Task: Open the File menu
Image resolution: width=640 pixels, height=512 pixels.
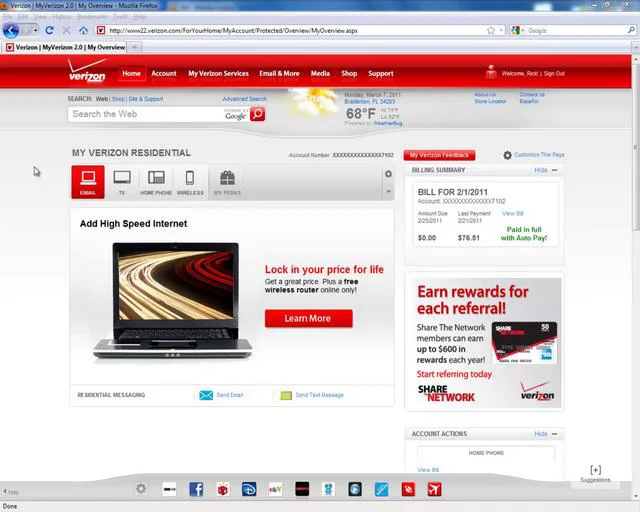Action: click(7, 17)
